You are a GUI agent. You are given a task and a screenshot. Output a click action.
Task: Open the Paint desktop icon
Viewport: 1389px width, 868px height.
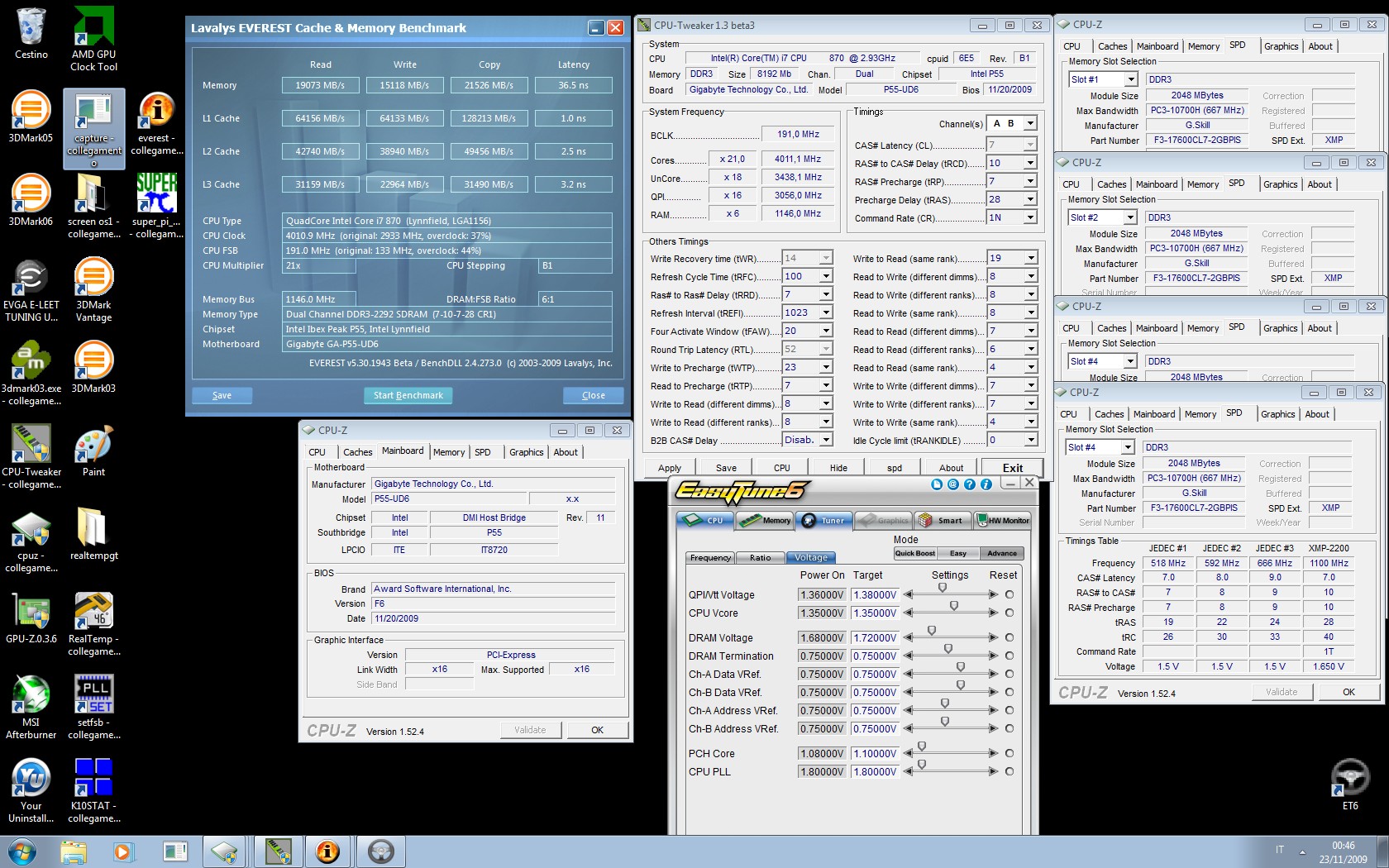(x=93, y=451)
